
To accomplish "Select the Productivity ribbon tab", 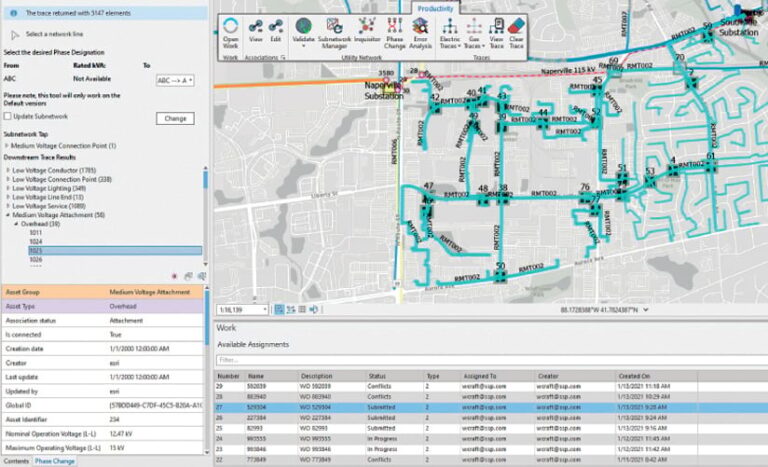I will tap(435, 9).
